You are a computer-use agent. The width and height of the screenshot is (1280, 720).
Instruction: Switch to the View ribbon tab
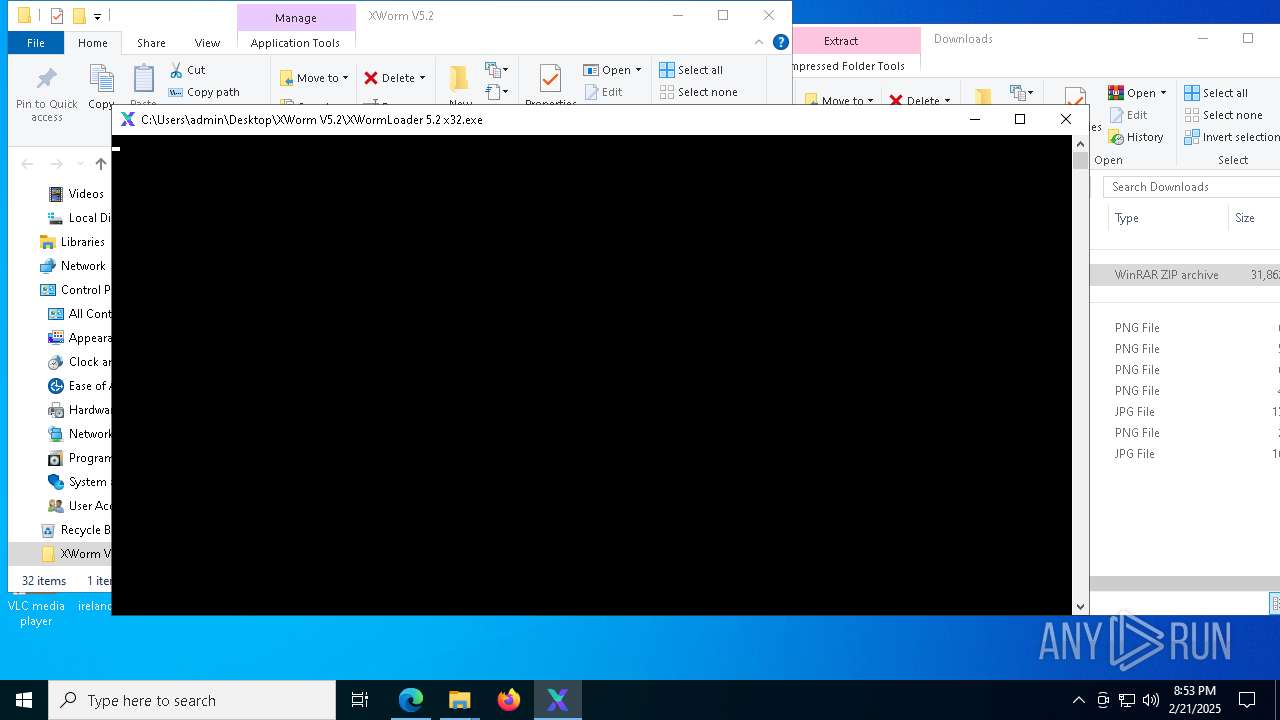(x=207, y=43)
